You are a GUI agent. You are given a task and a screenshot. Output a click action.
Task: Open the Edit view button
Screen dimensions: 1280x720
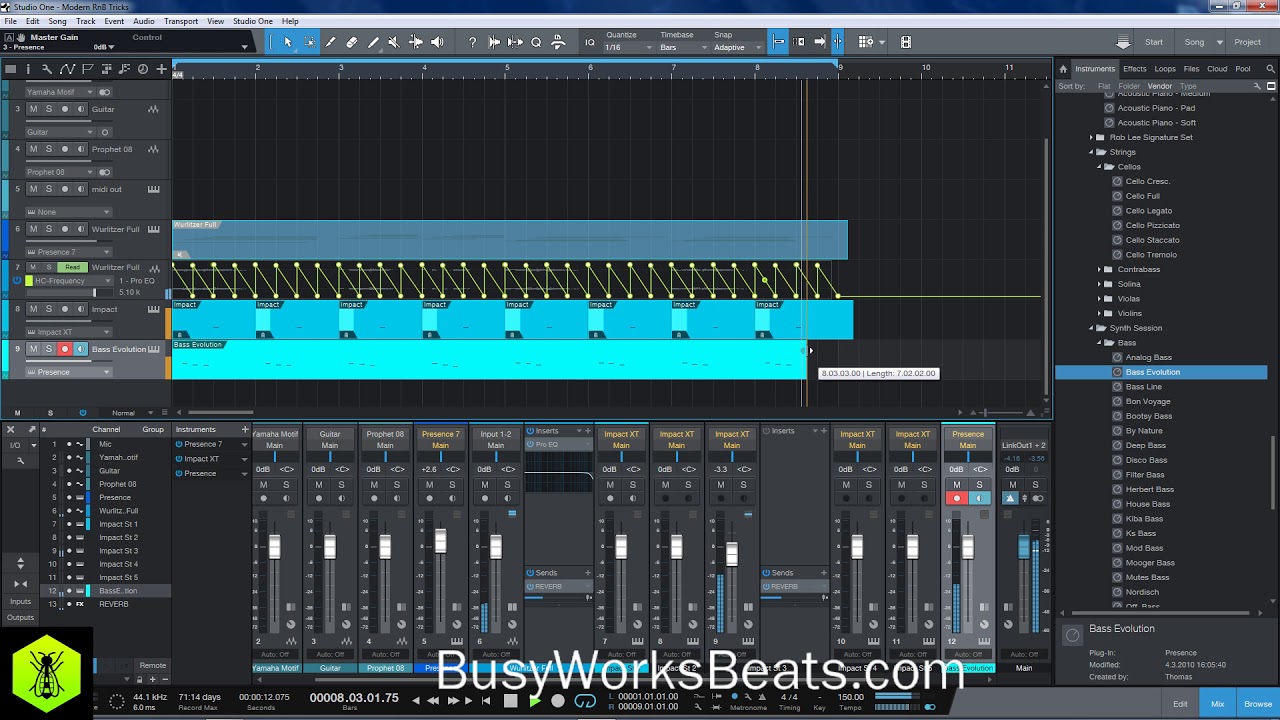(x=1180, y=704)
